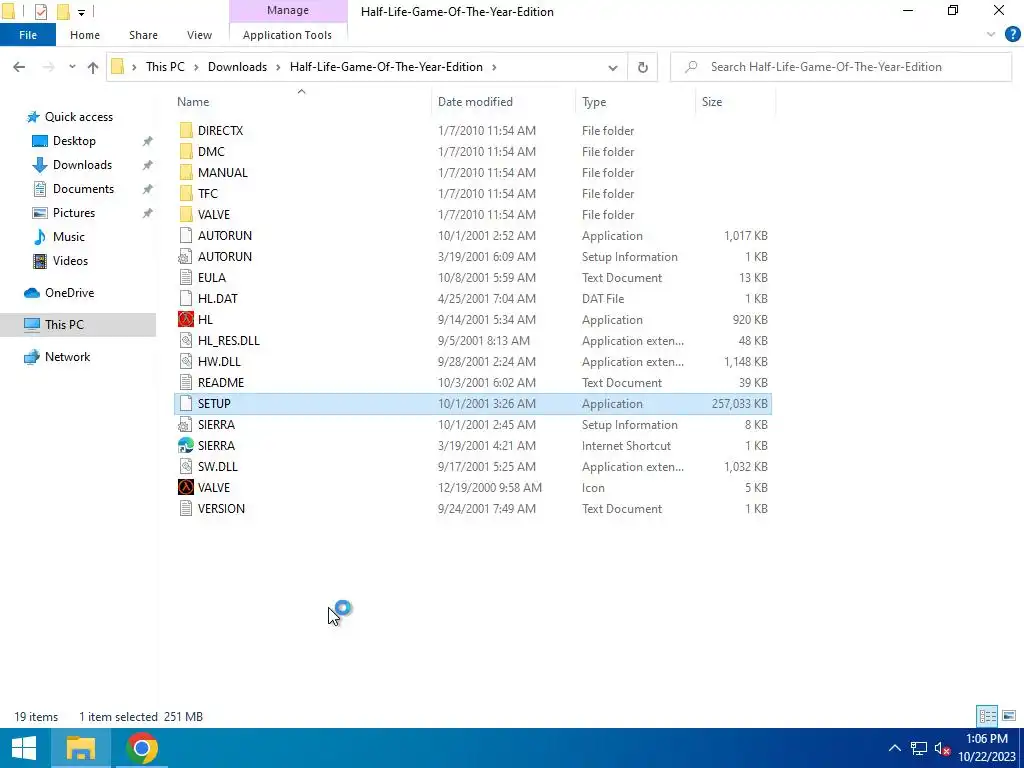Viewport: 1024px width, 768px height.
Task: Select Network in the navigation pane
Action: 67,357
